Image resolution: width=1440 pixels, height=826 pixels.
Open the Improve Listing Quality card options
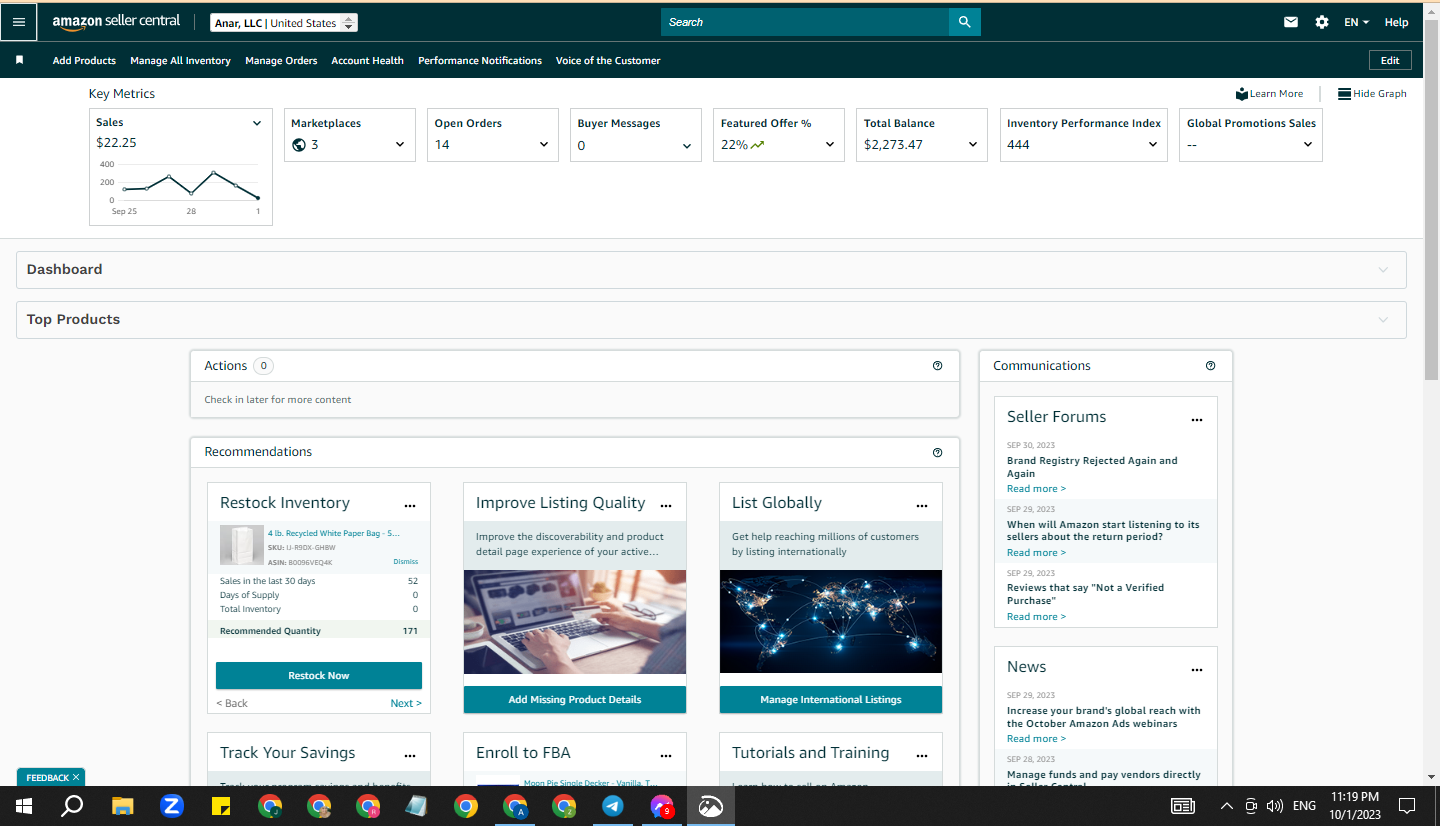coord(666,506)
